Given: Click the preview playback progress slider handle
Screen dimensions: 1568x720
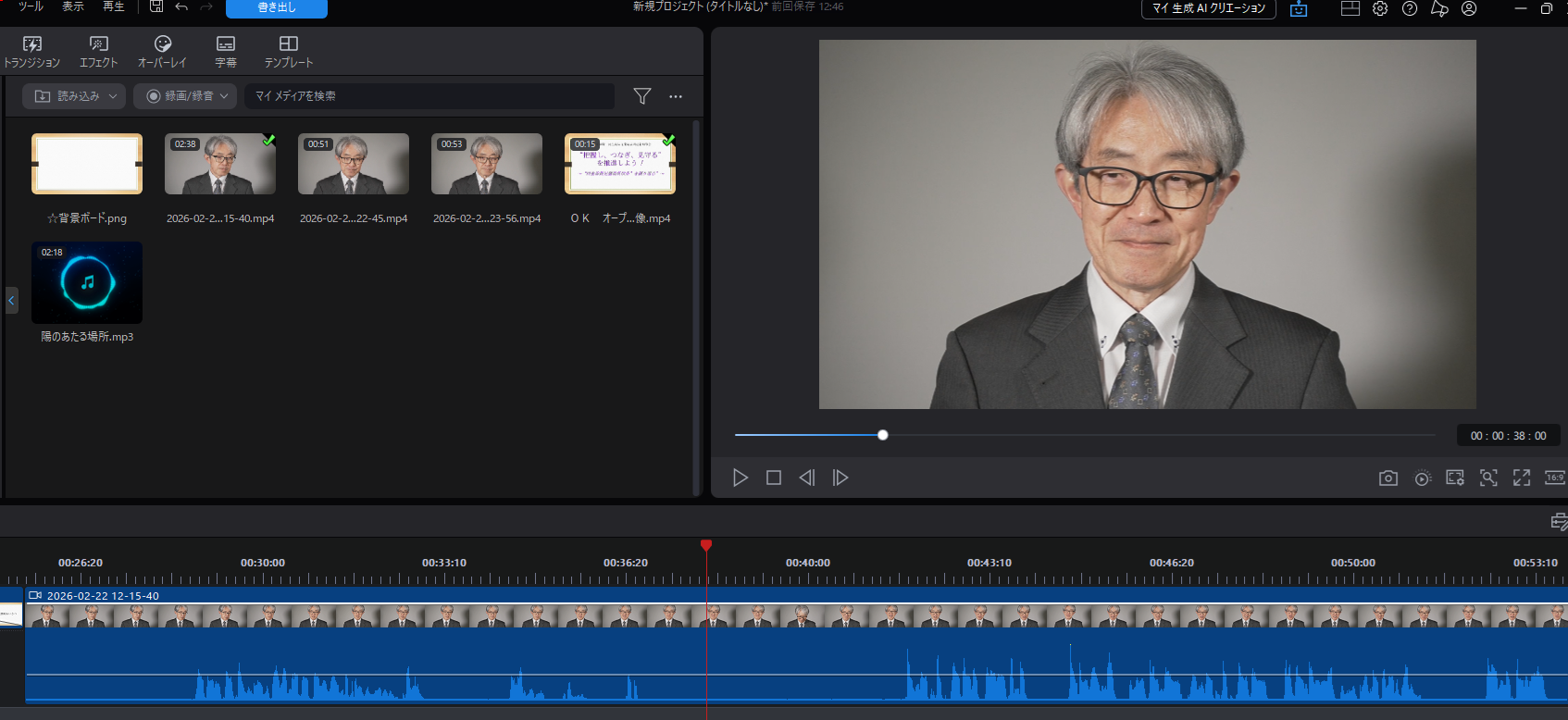Looking at the screenshot, I should (882, 435).
